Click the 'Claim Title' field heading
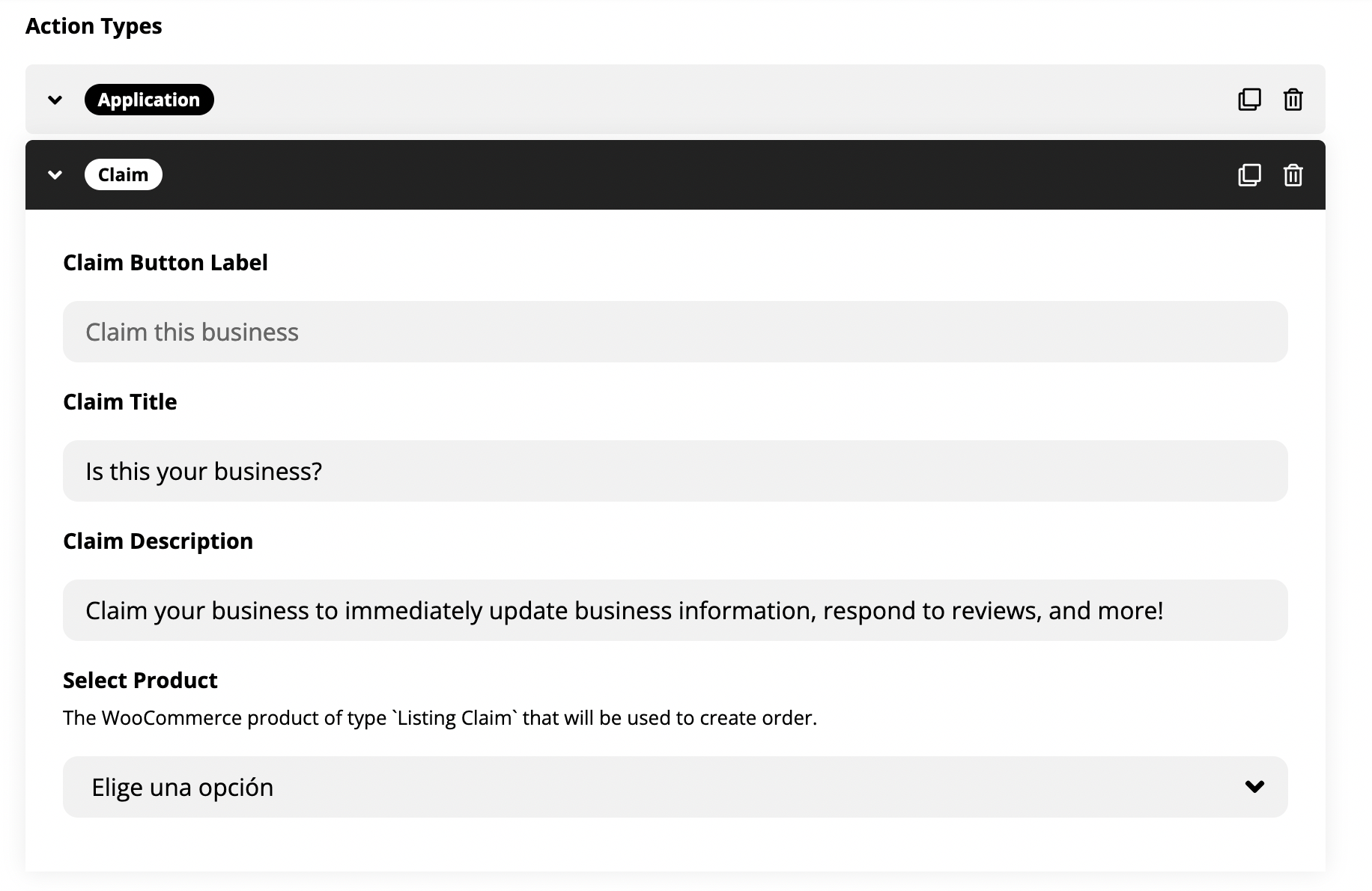This screenshot has height=891, width=1372. point(120,402)
